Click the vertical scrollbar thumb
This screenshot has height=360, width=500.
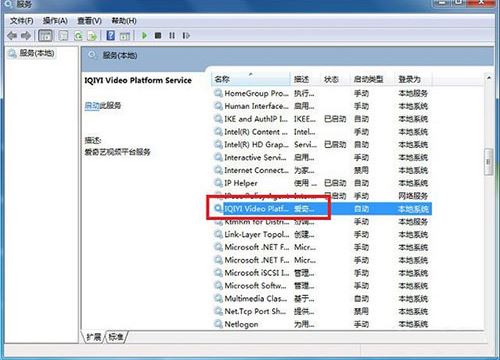click(488, 162)
